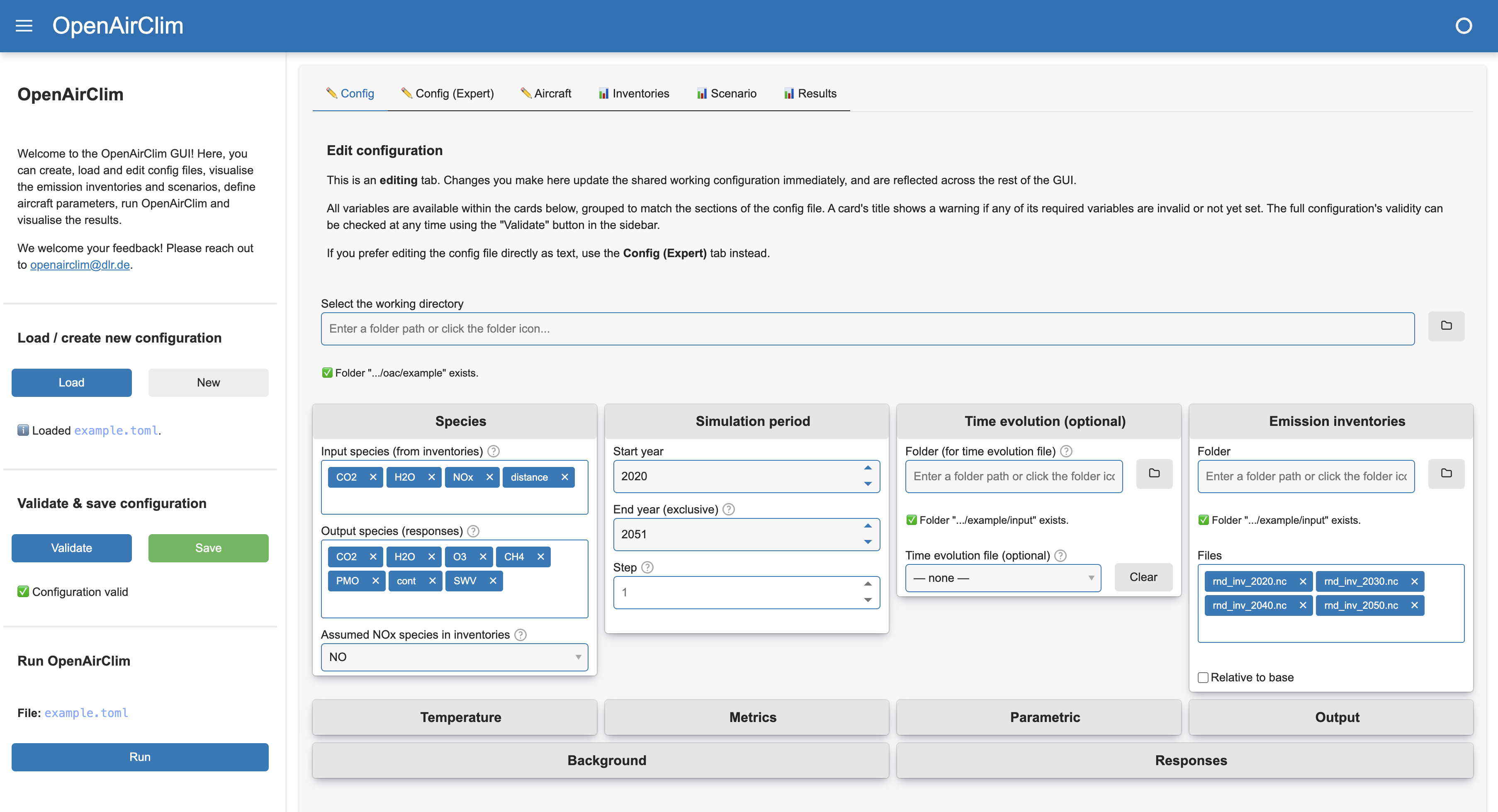Collapse the Time evolution (optional) card header

coord(1038,421)
